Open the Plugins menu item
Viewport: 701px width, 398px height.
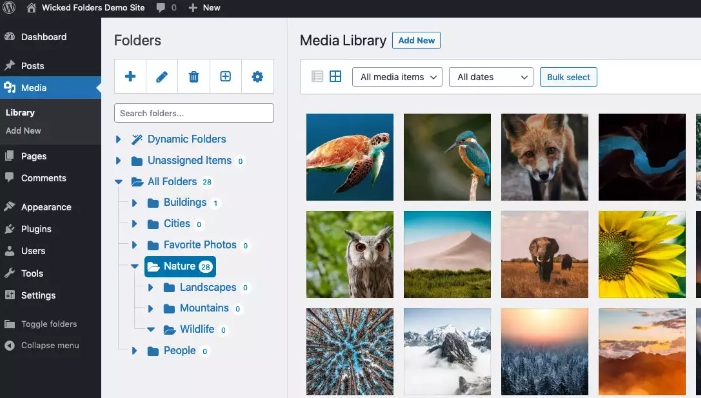[36, 229]
